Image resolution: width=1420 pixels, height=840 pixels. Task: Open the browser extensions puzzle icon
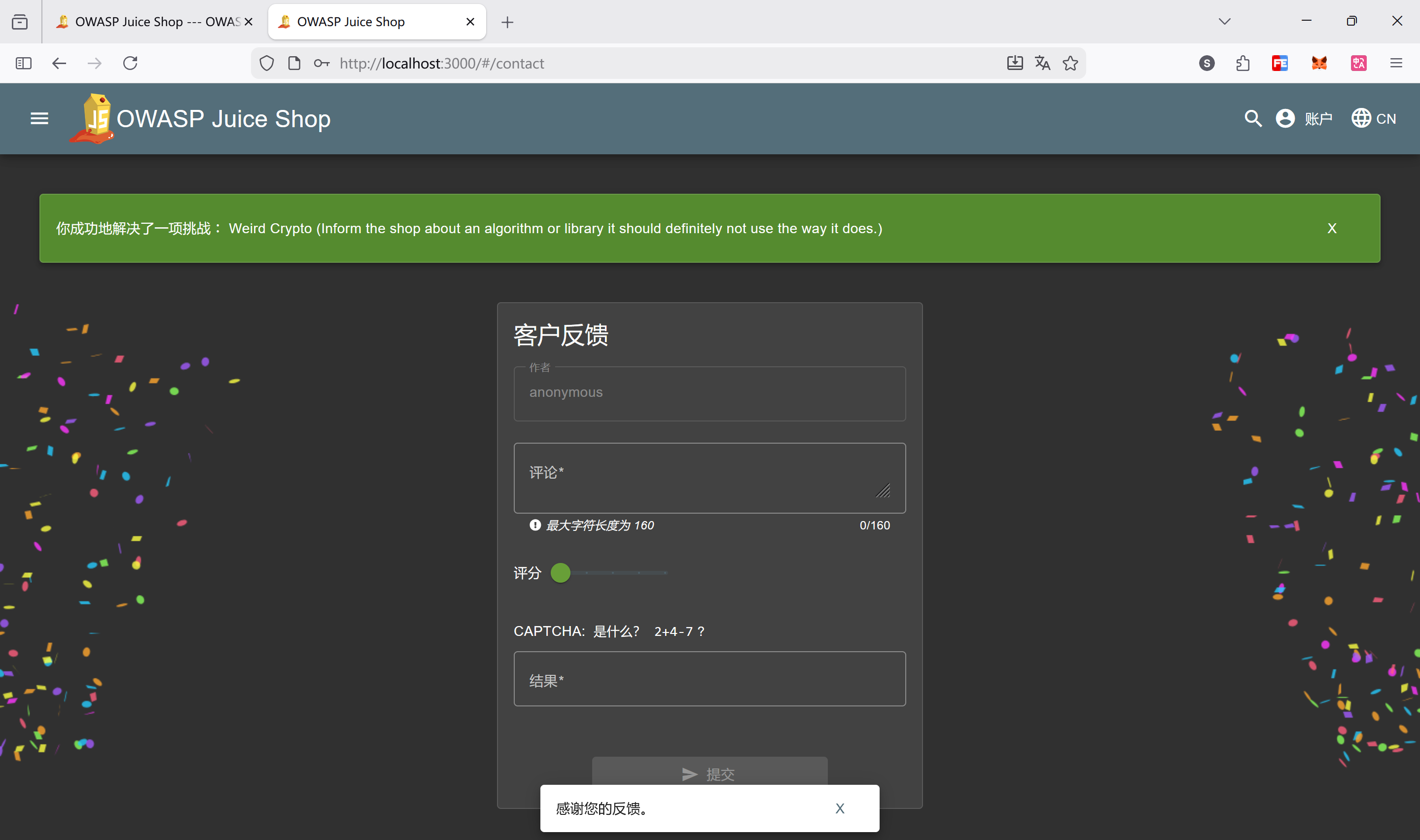[1242, 63]
